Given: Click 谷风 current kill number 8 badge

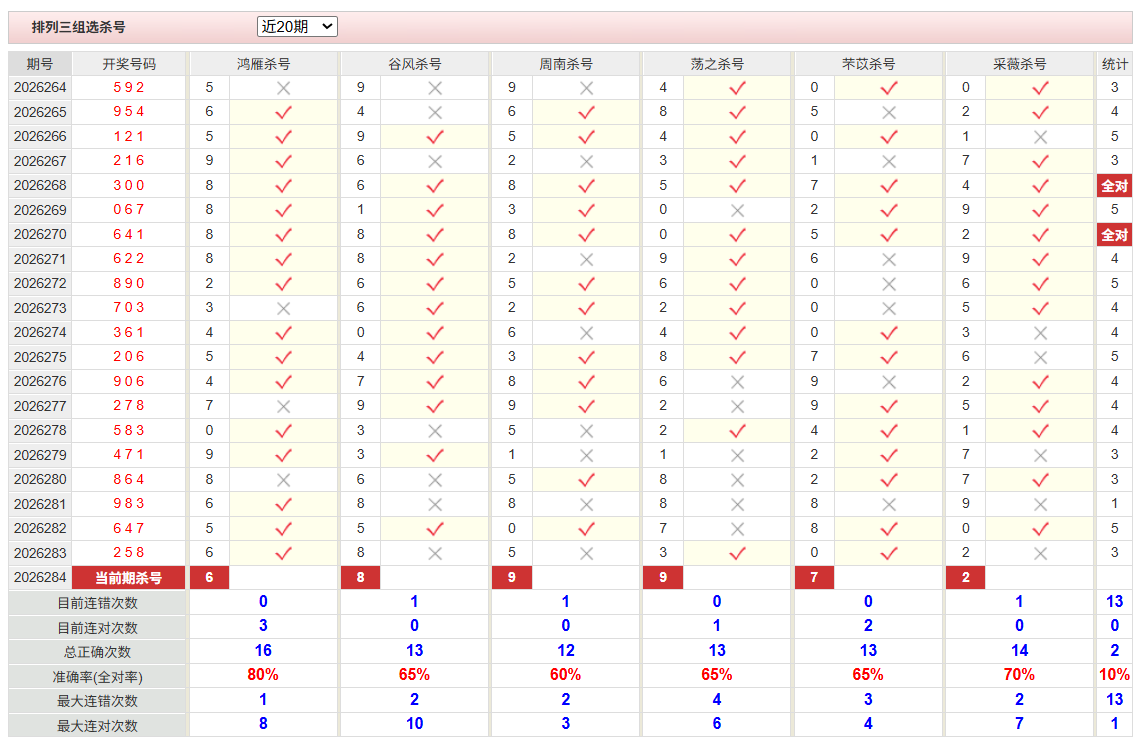Looking at the screenshot, I should (361, 577).
